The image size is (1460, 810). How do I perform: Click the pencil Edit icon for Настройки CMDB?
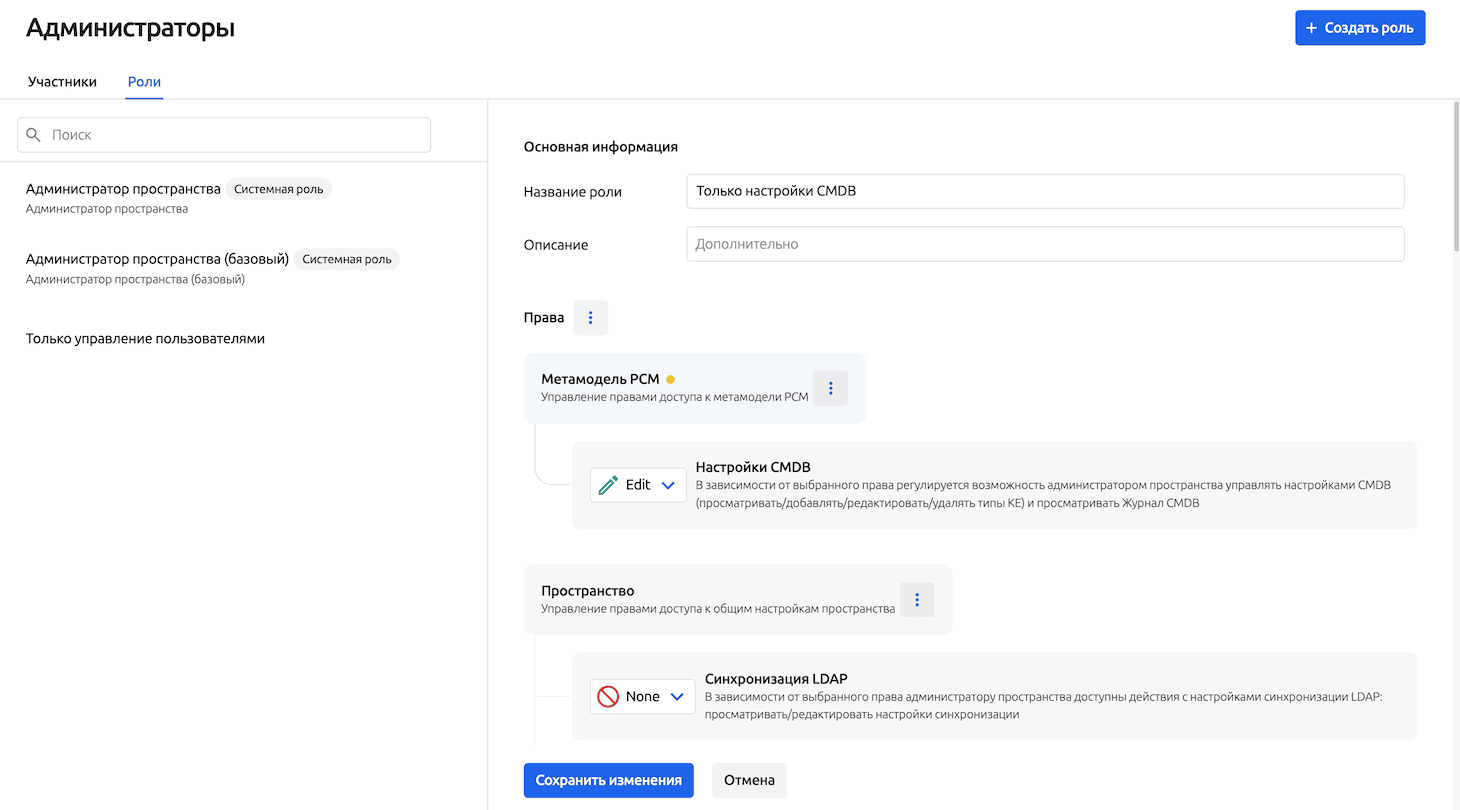(x=608, y=485)
